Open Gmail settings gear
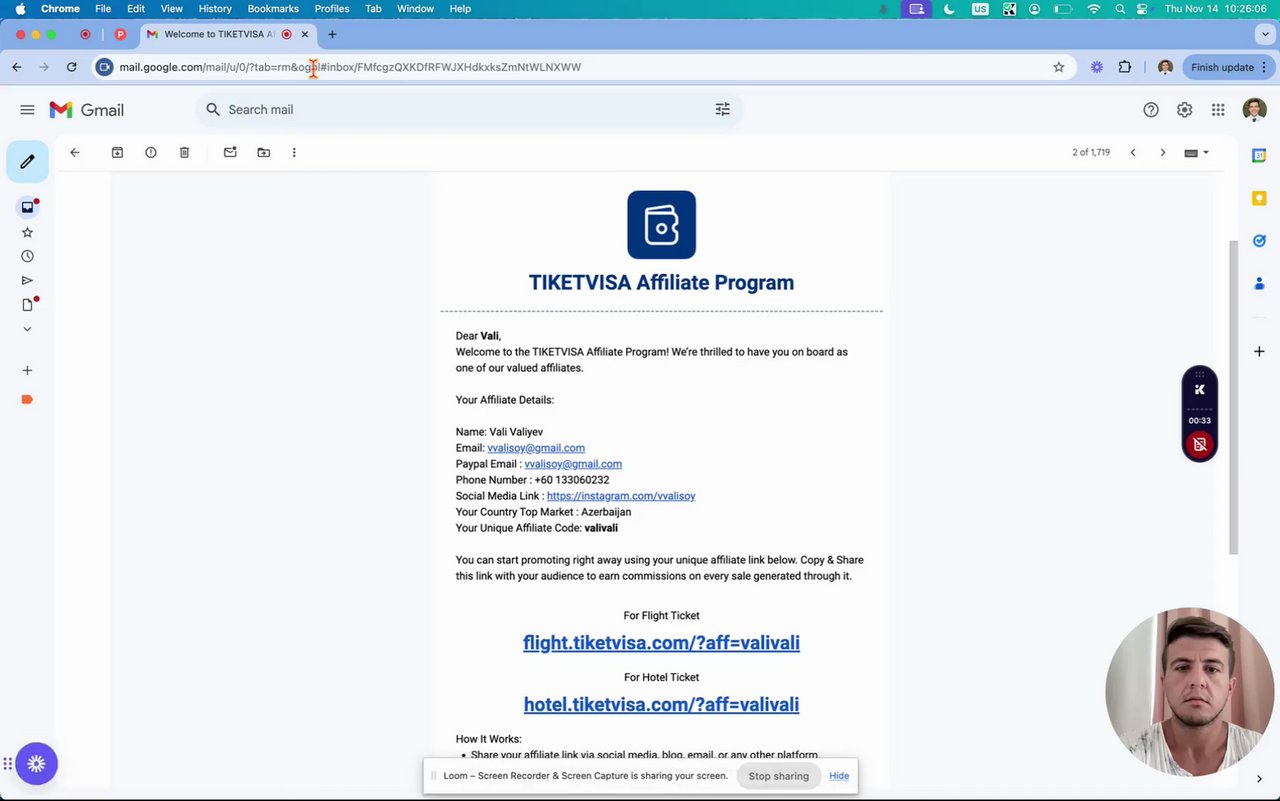Screen dimensions: 1280x801 1184,110
